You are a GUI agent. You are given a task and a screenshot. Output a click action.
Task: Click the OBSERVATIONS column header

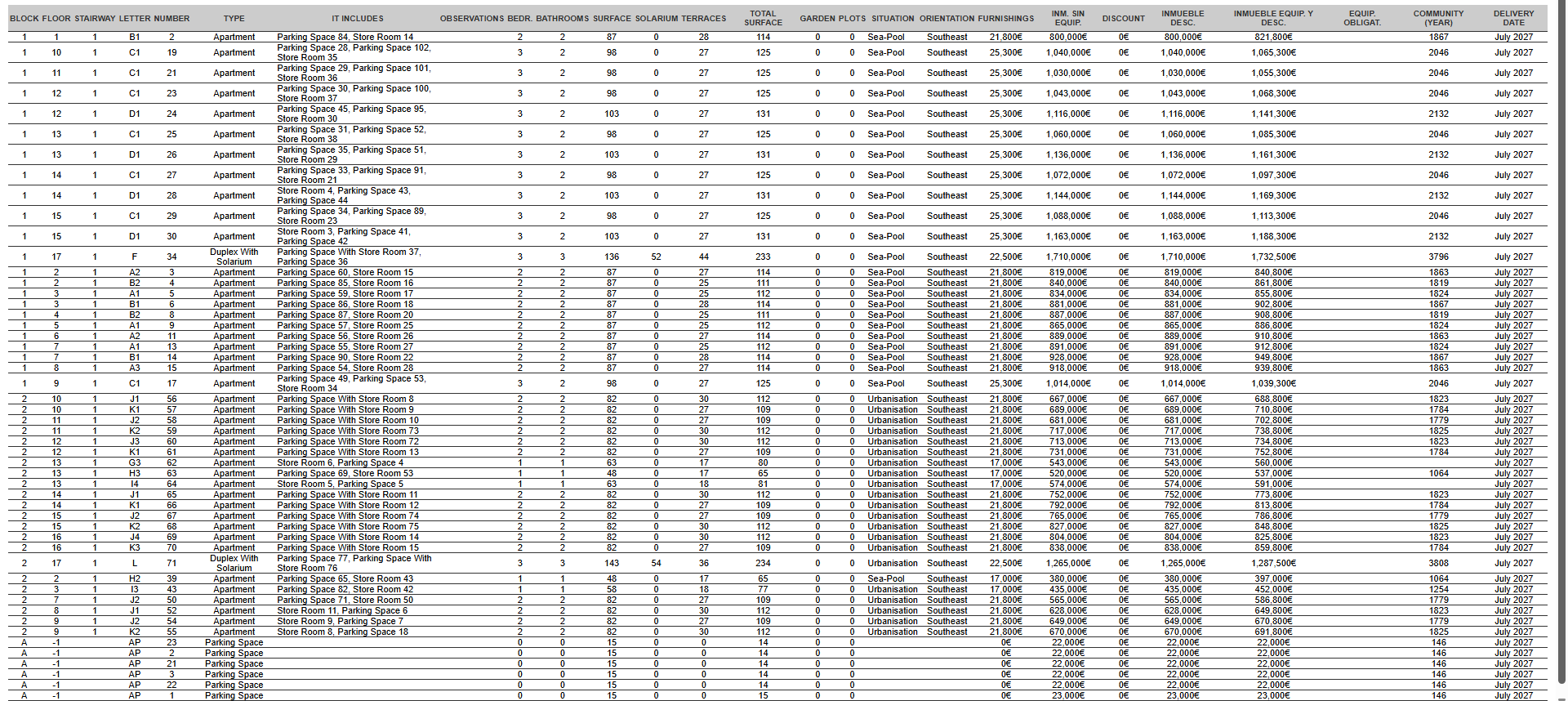(x=471, y=18)
